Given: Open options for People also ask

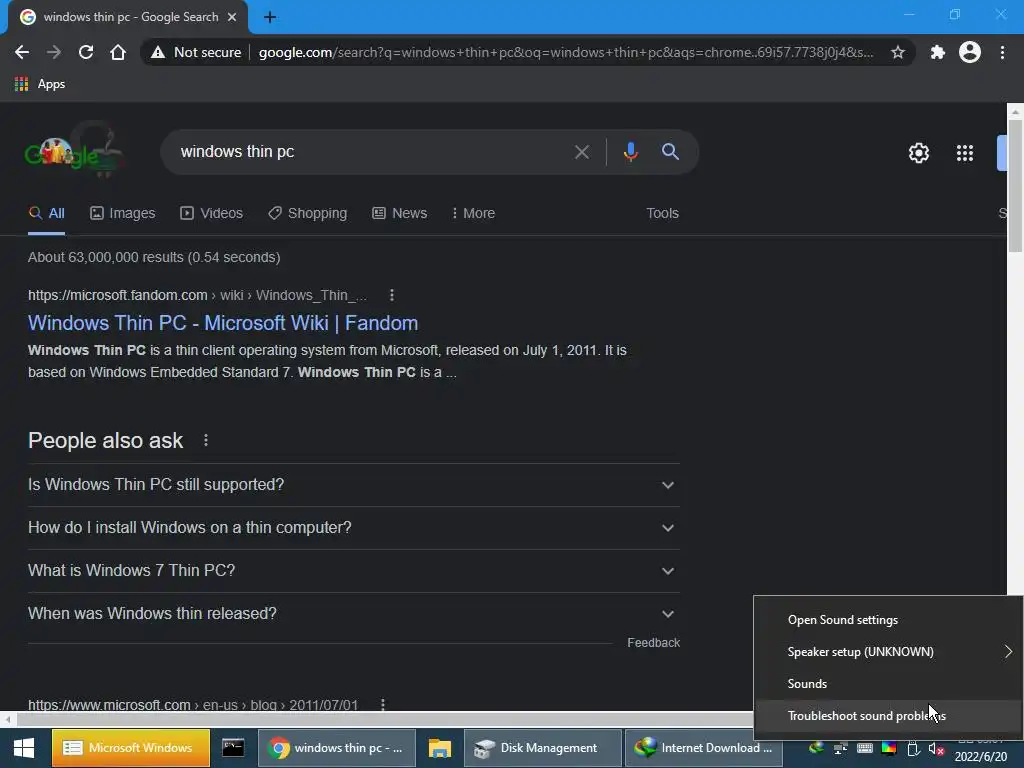Looking at the screenshot, I should coord(206,440).
